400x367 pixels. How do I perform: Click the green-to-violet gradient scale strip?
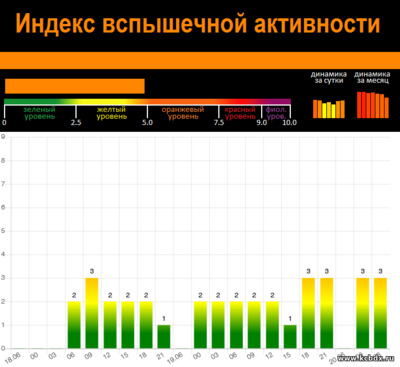pyautogui.click(x=147, y=101)
